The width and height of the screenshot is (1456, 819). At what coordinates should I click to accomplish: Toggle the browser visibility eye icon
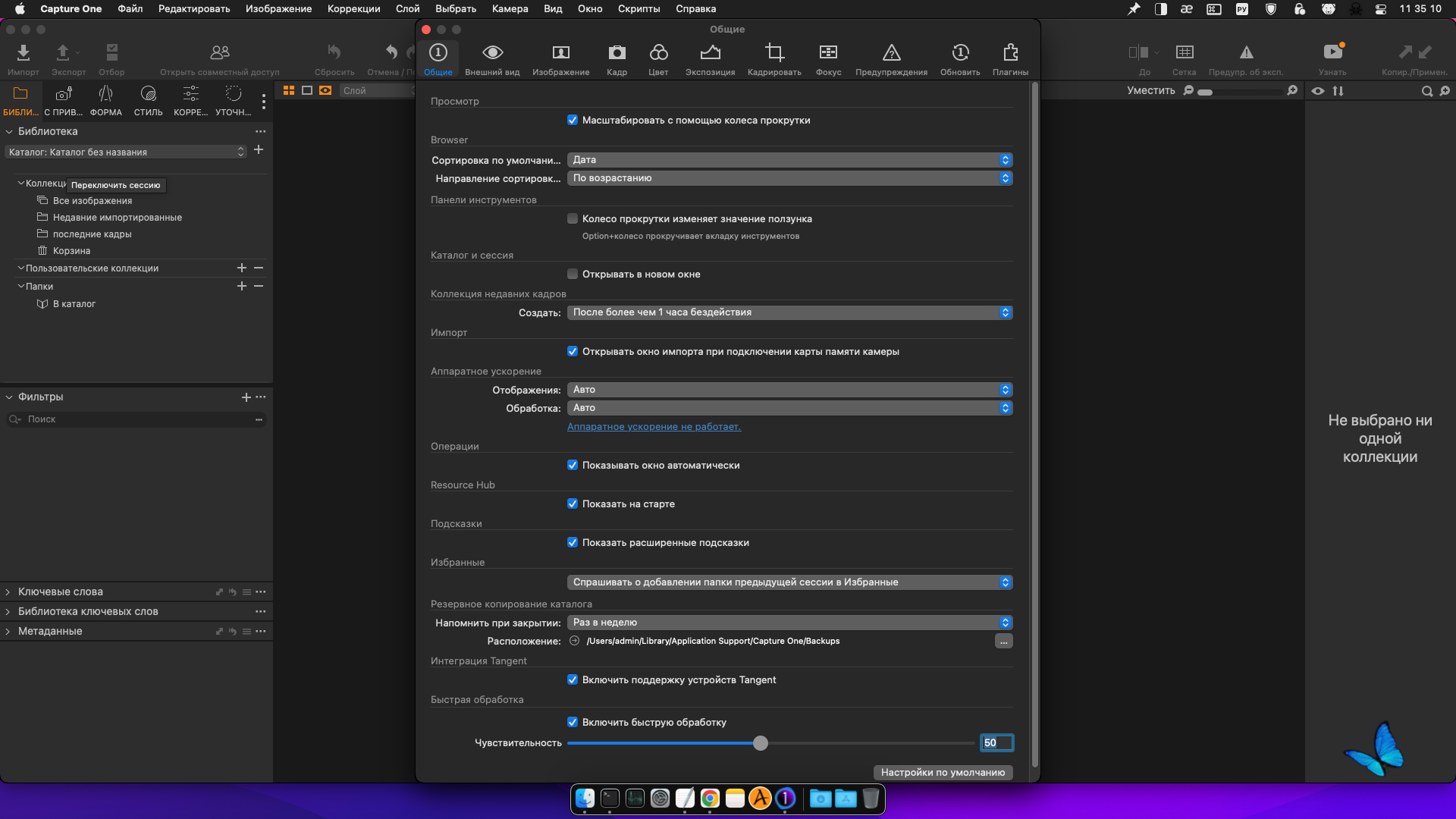click(x=1319, y=91)
